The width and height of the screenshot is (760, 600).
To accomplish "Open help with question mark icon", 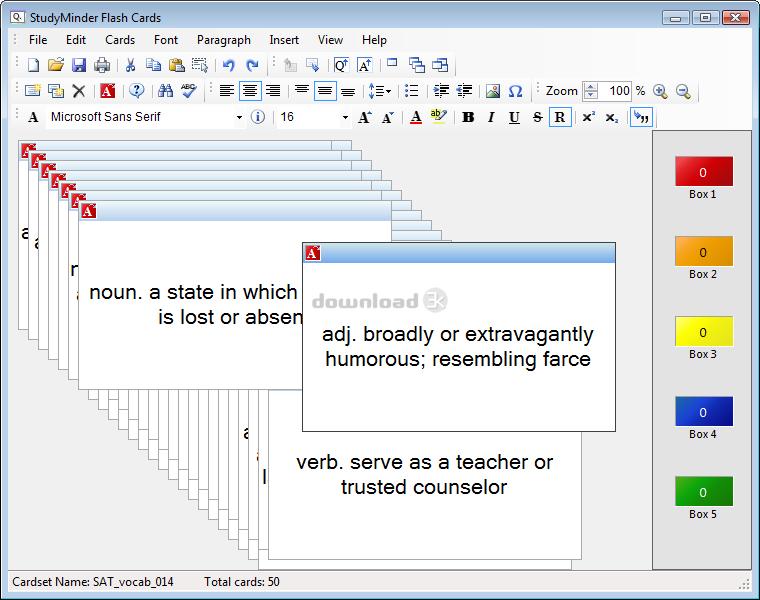I will point(137,91).
